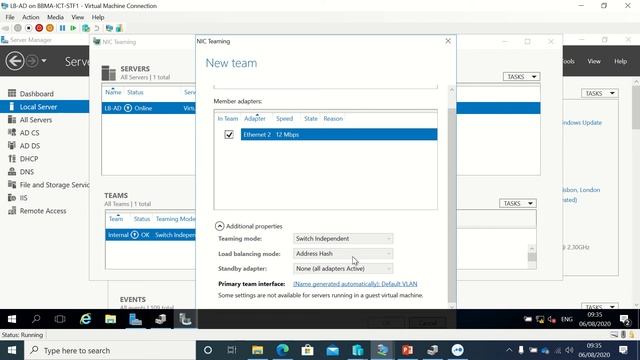The image size is (640, 360).
Task: Select Remote Access in sidebar
Action: (x=43, y=211)
